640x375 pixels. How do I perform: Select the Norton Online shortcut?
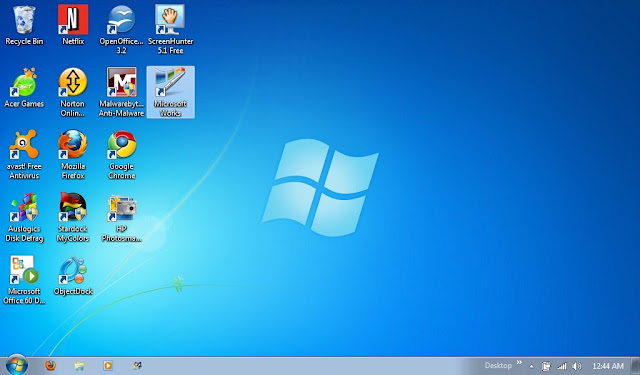[x=73, y=92]
